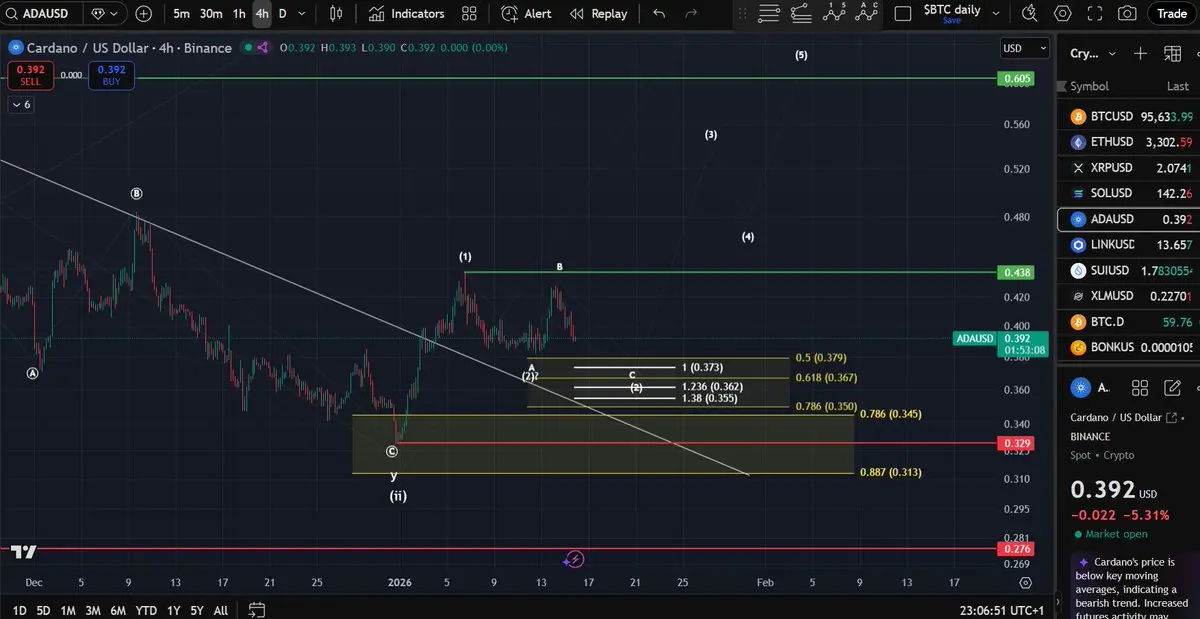Open the diamond plan dropdown
1200x619 pixels.
pos(105,14)
